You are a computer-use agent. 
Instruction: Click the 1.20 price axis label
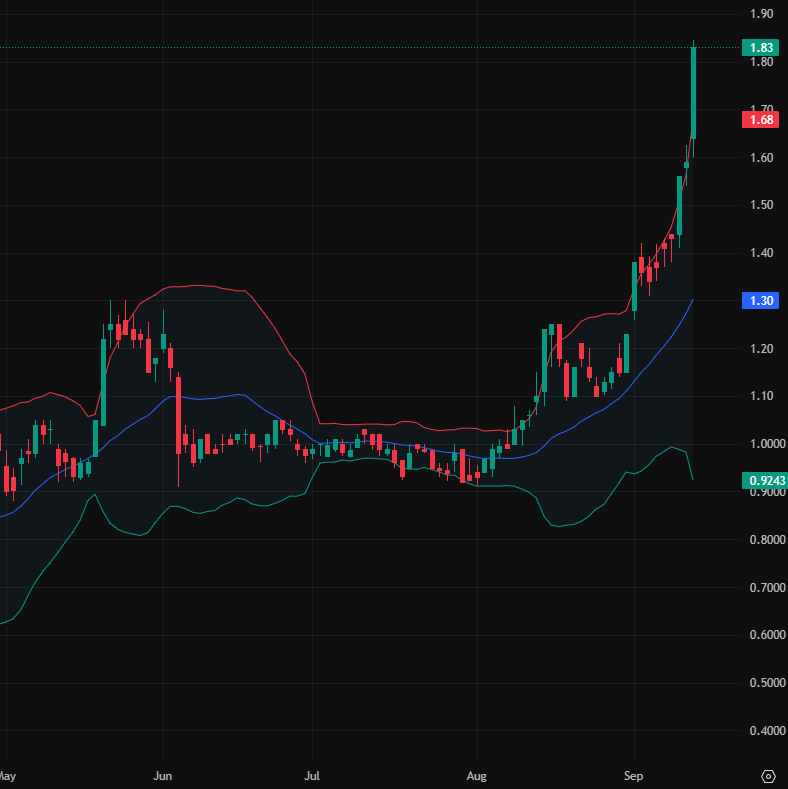761,348
